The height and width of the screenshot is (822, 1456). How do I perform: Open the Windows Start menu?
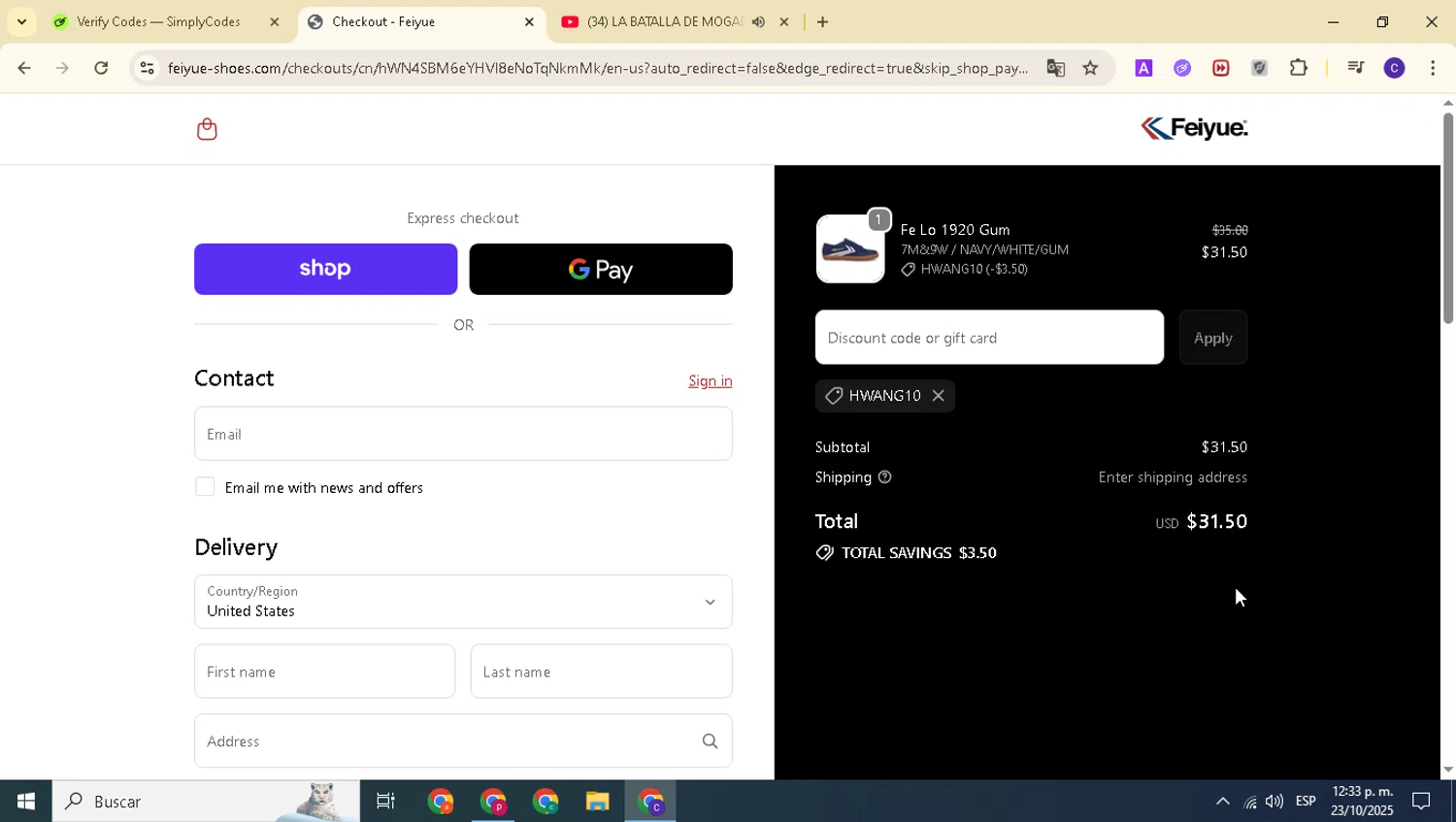[x=25, y=802]
